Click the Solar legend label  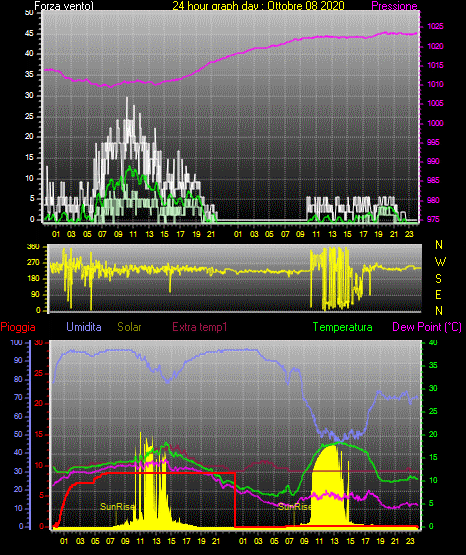(129, 327)
